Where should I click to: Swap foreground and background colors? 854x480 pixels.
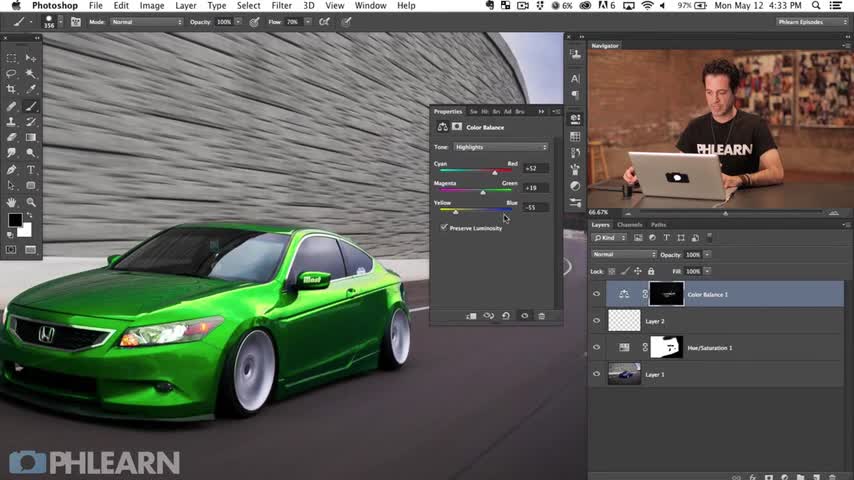[29, 216]
